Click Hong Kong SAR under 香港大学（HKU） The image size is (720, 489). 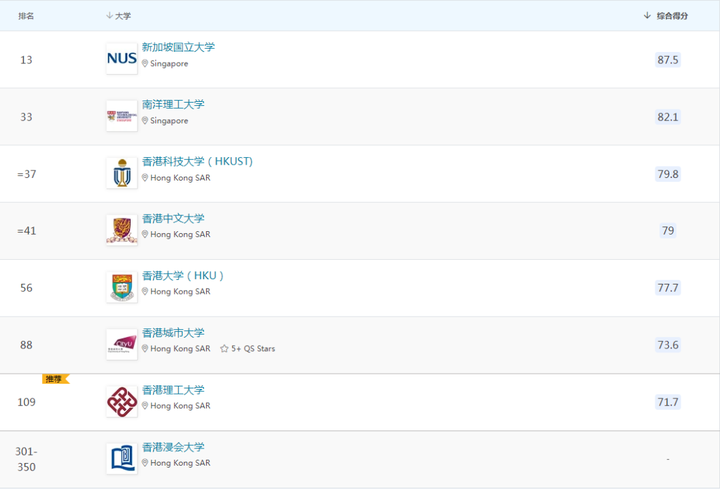180,292
